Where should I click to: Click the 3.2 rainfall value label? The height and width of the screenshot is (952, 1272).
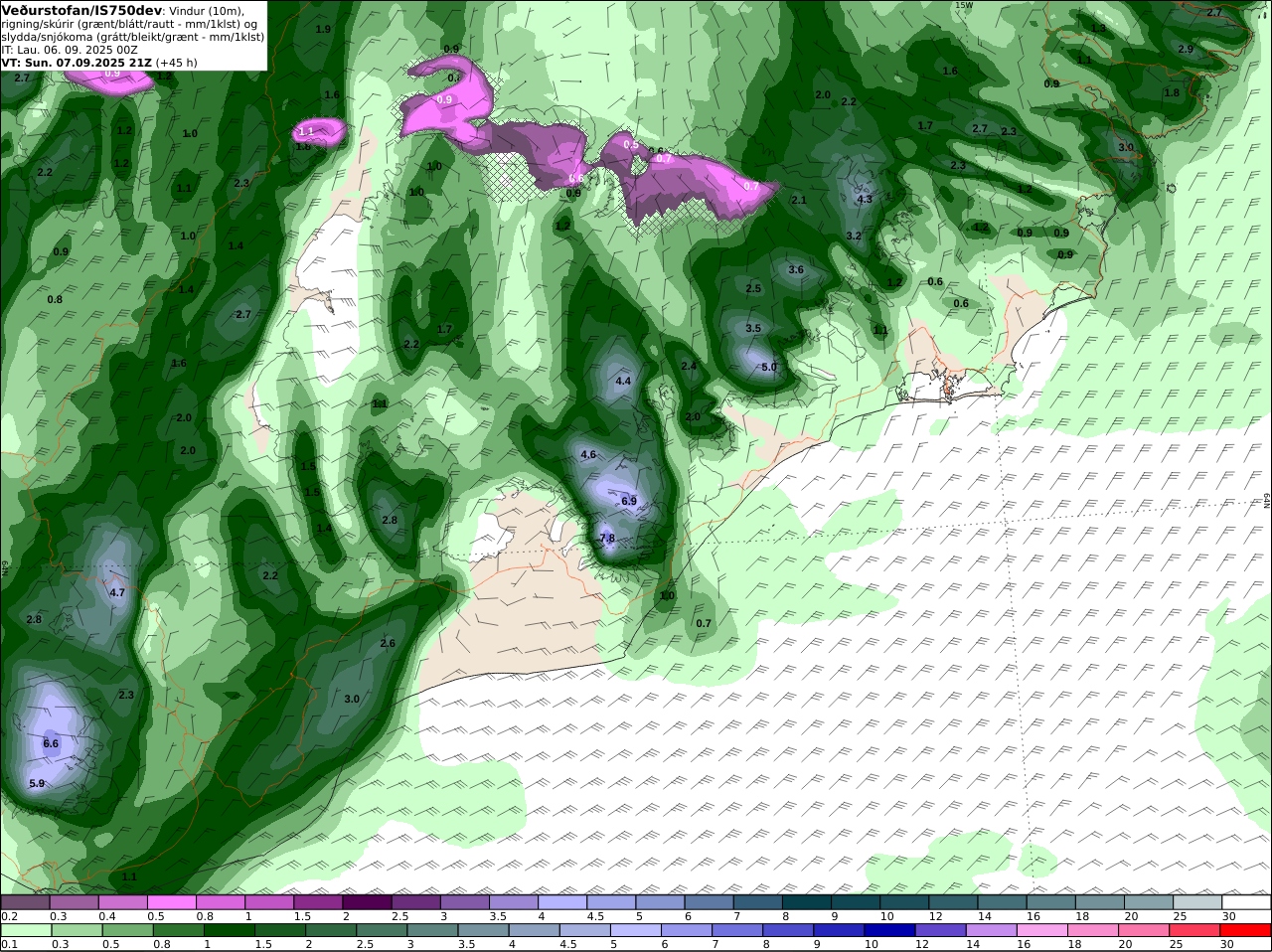[x=854, y=237]
